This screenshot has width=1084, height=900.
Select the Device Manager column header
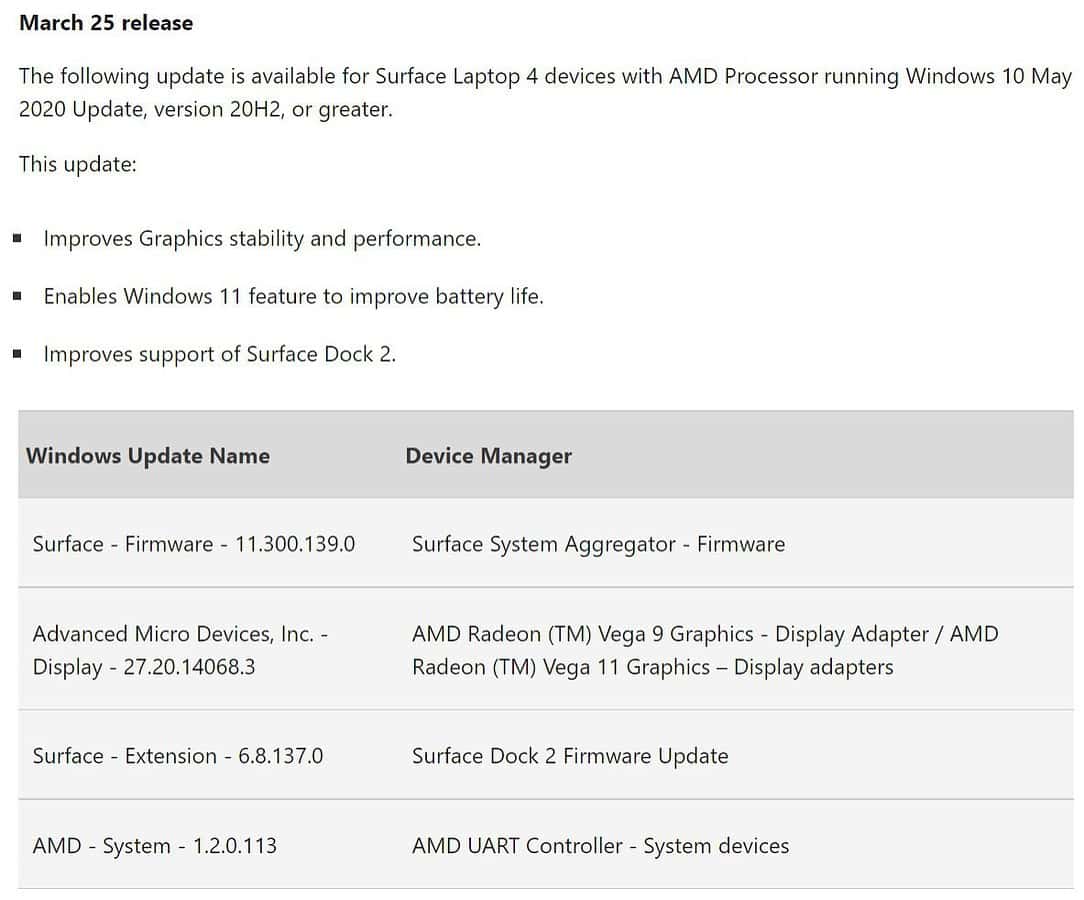click(489, 456)
